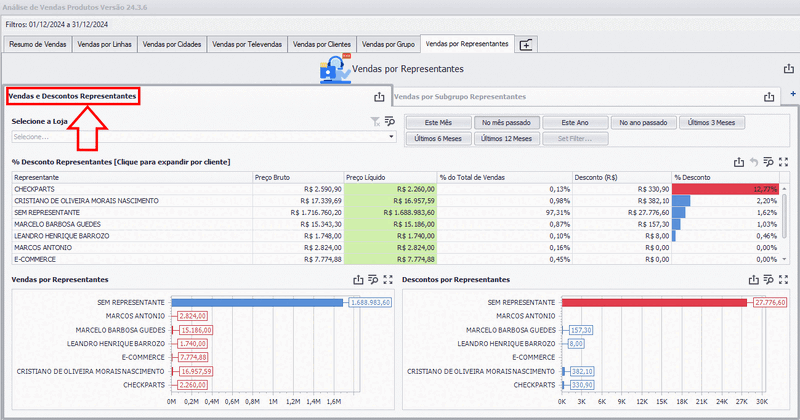Export the Vendas por Representantes chart
The image size is (800, 420).
tap(358, 280)
